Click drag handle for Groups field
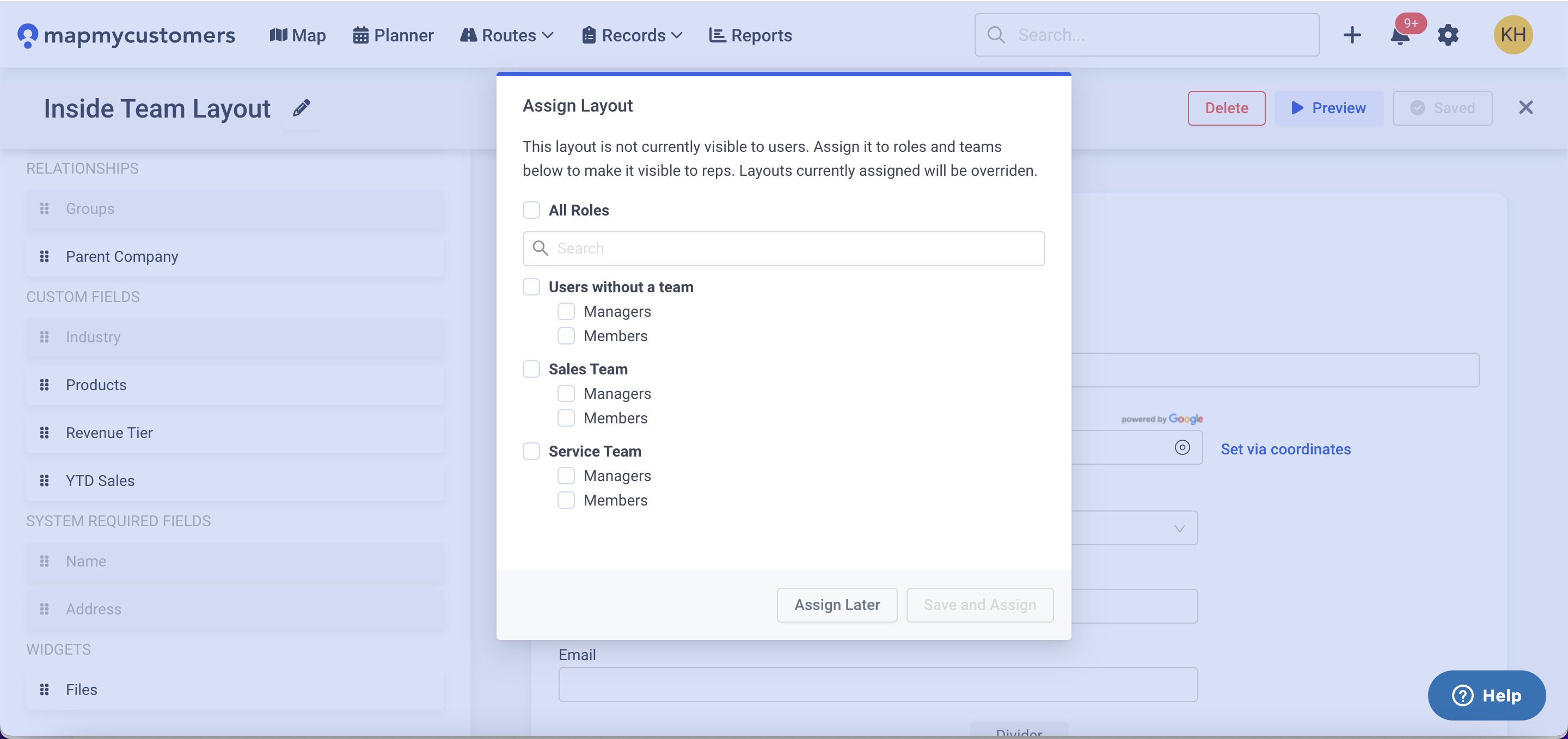 pos(44,208)
